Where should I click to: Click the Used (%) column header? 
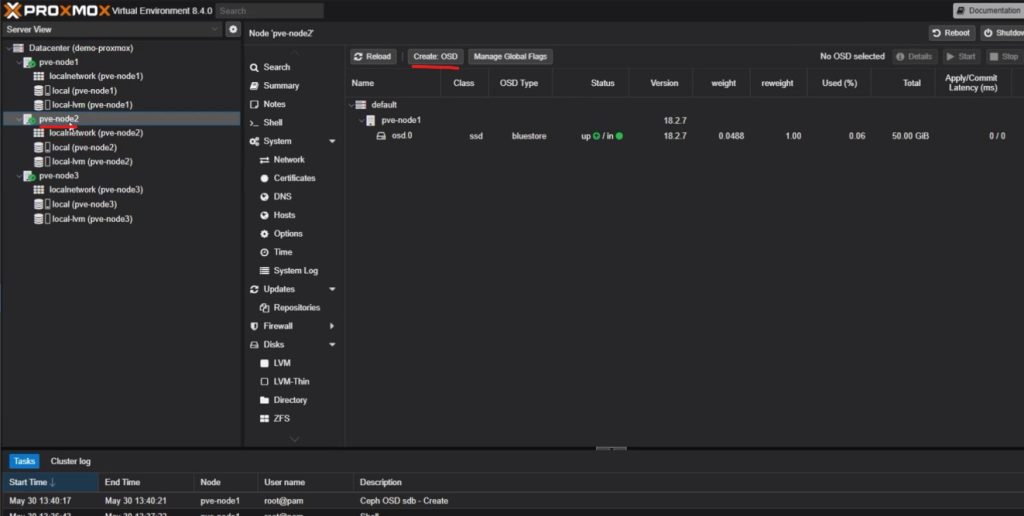coord(839,83)
